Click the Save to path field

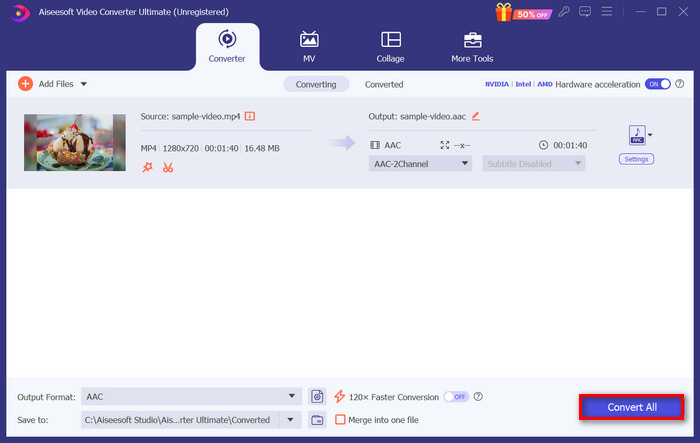click(180, 420)
